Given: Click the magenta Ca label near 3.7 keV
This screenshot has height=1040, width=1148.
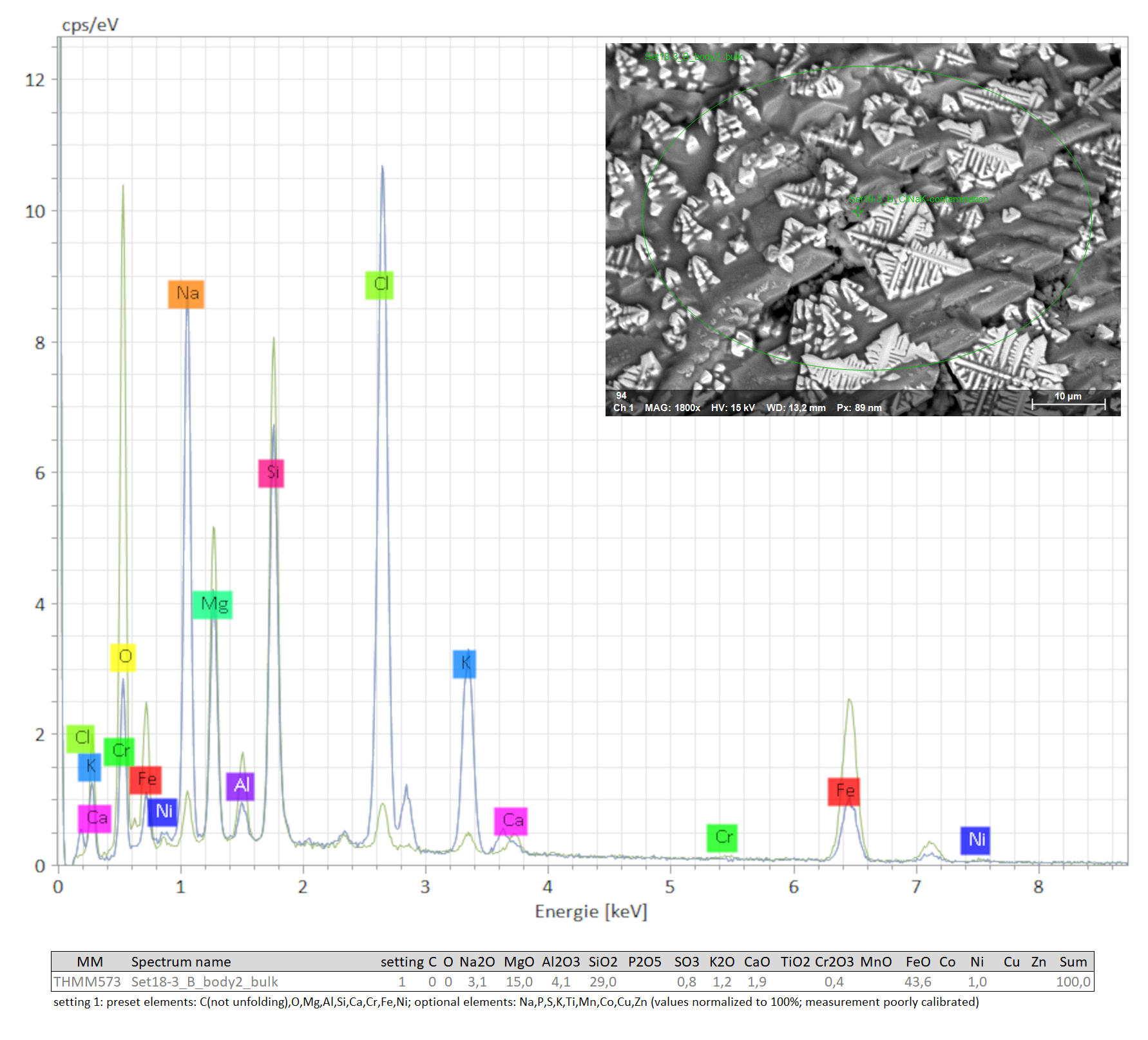Looking at the screenshot, I should pos(511,821).
